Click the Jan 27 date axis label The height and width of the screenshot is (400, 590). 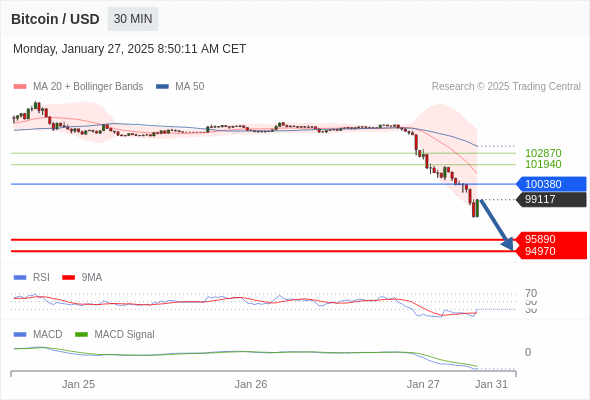(x=423, y=384)
